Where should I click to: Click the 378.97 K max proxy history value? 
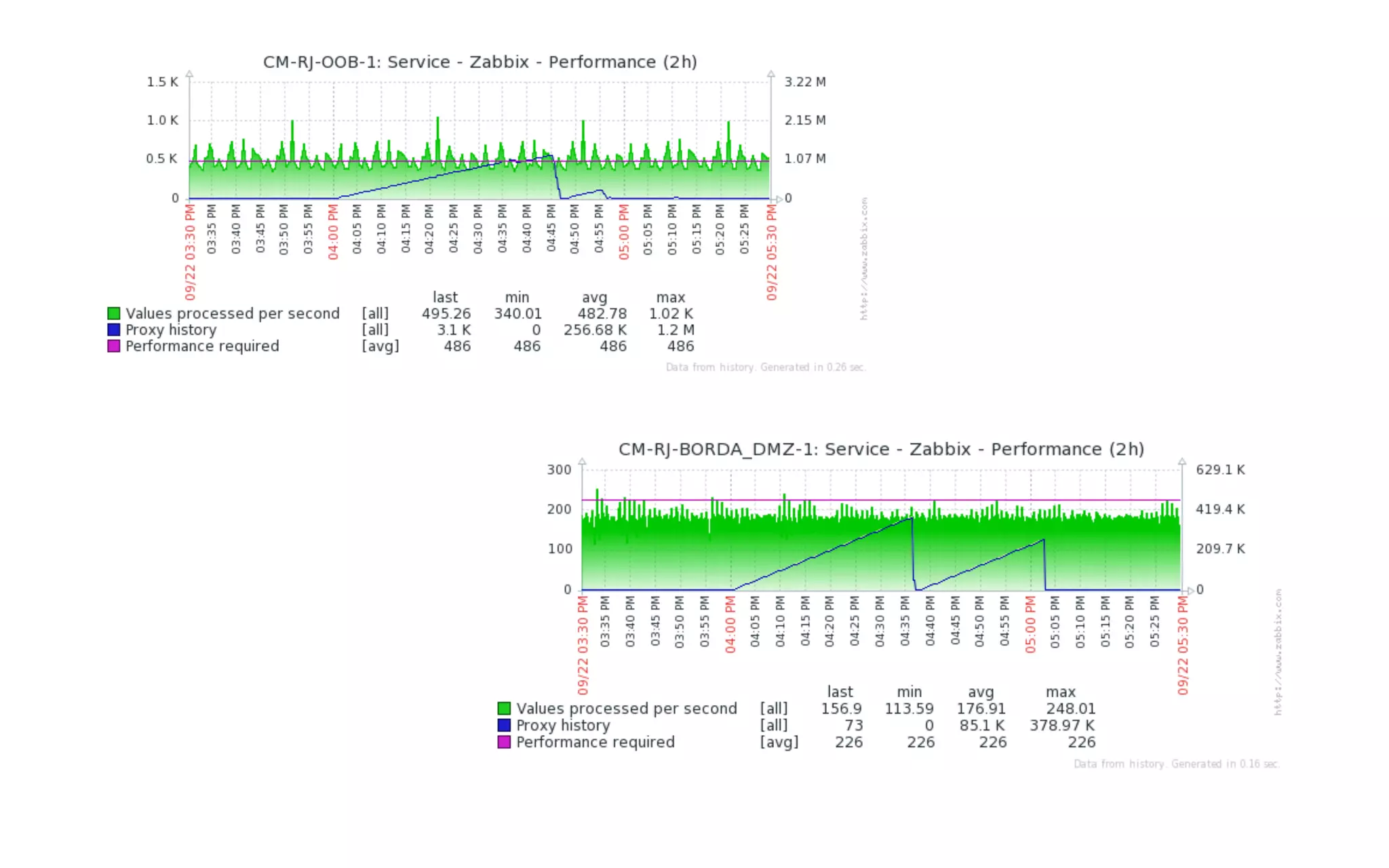1061,725
